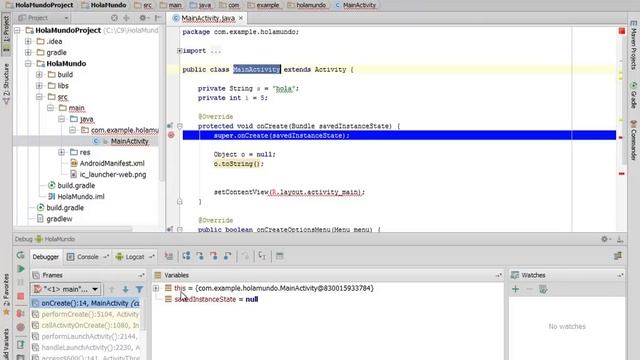Viewport: 640px width, 360px height.
Task: Click the Evaluate Expression icon
Action: point(280,256)
